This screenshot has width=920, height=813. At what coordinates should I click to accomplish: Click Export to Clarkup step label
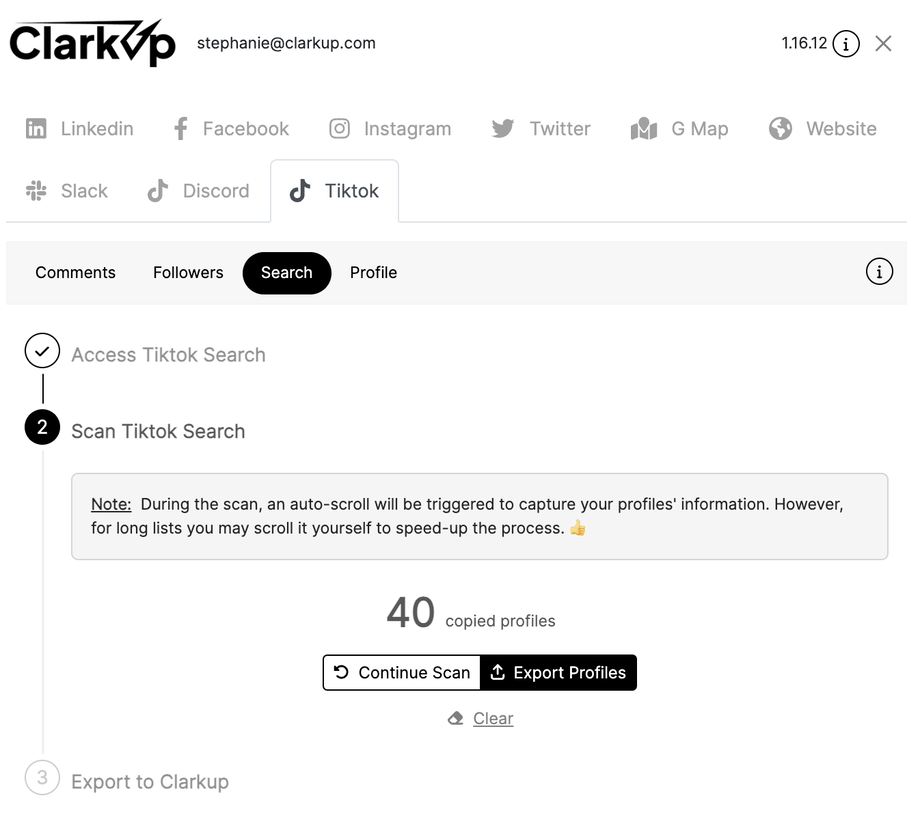pyautogui.click(x=150, y=782)
